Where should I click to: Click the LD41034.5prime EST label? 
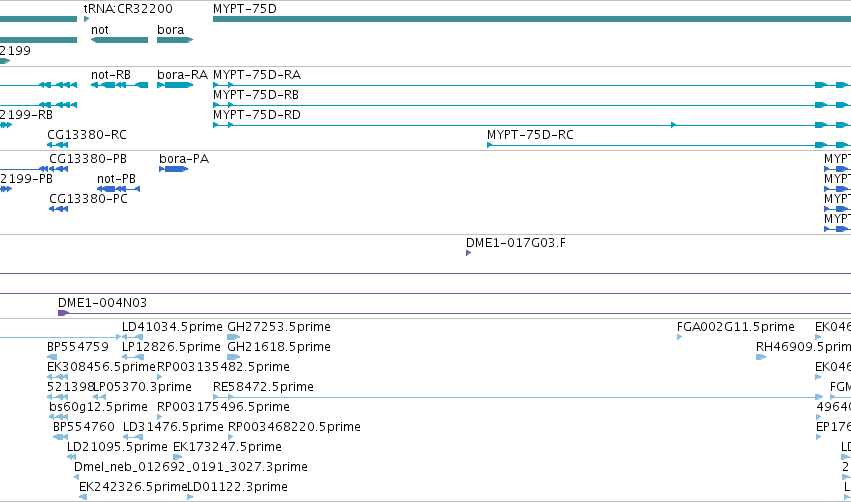[172, 327]
